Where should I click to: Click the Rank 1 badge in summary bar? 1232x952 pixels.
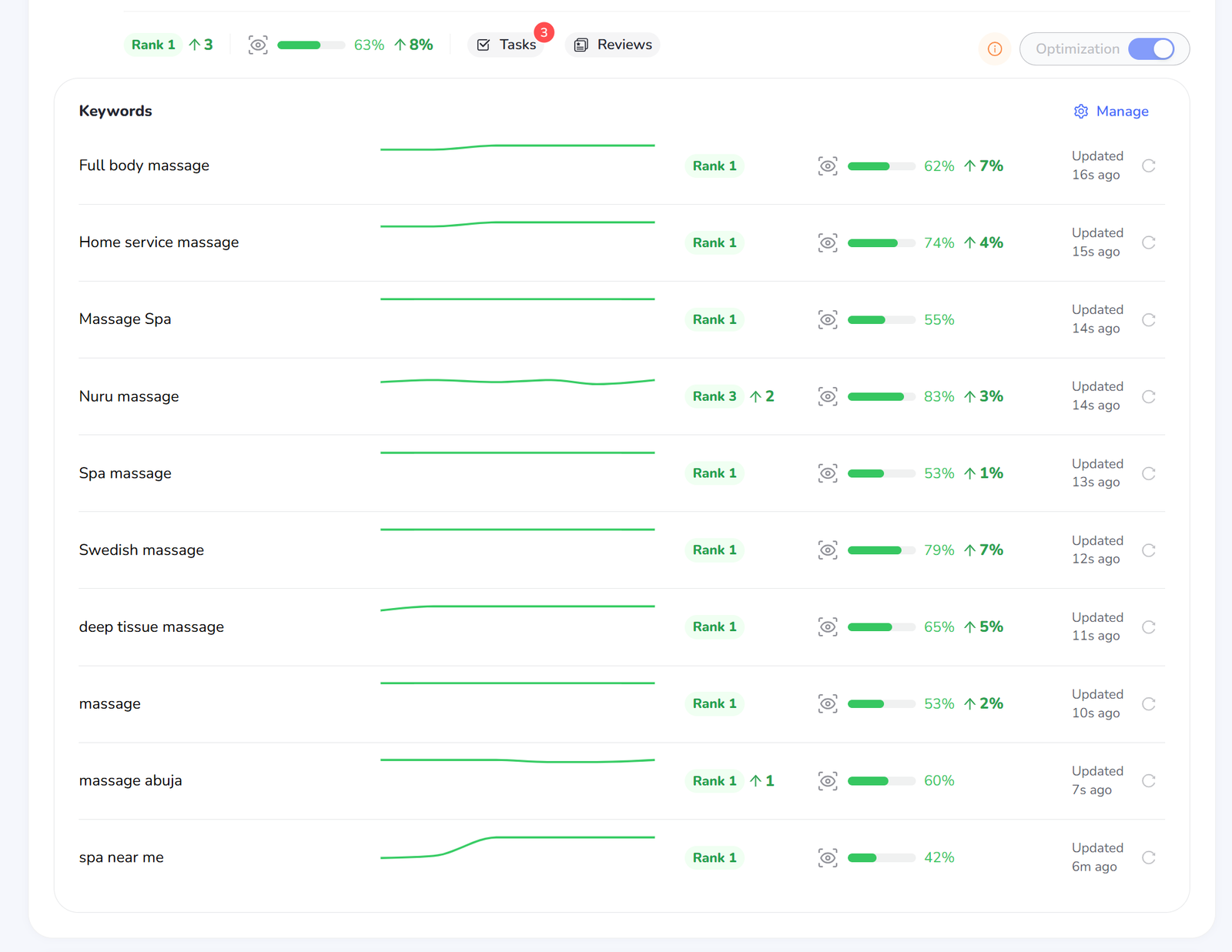point(153,45)
